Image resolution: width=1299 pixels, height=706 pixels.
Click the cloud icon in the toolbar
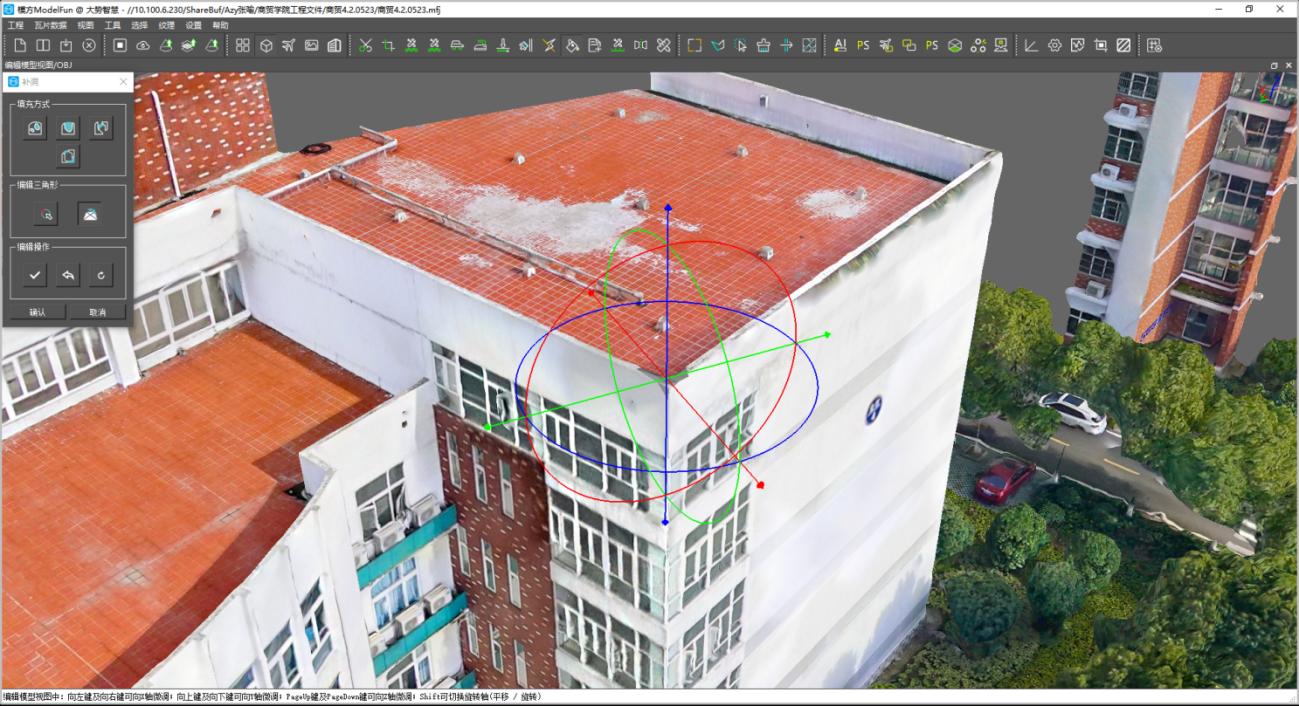[x=143, y=45]
